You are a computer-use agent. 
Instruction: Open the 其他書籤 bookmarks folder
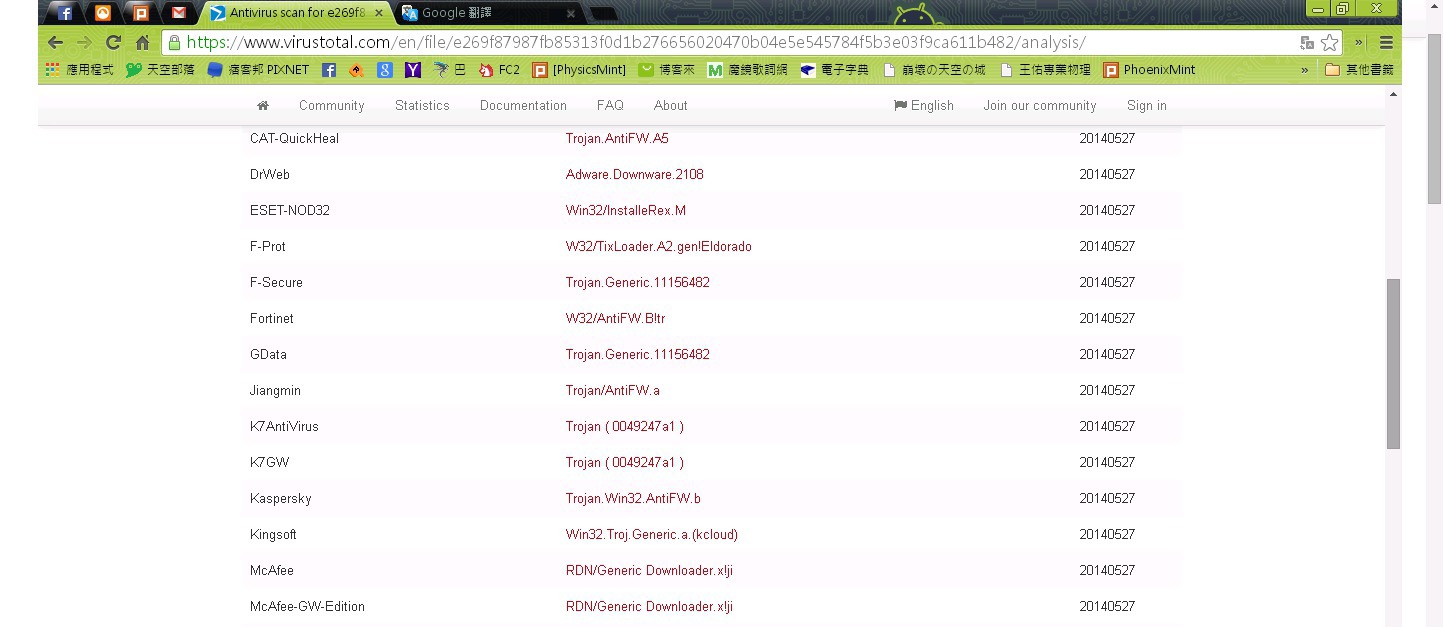(x=1358, y=70)
